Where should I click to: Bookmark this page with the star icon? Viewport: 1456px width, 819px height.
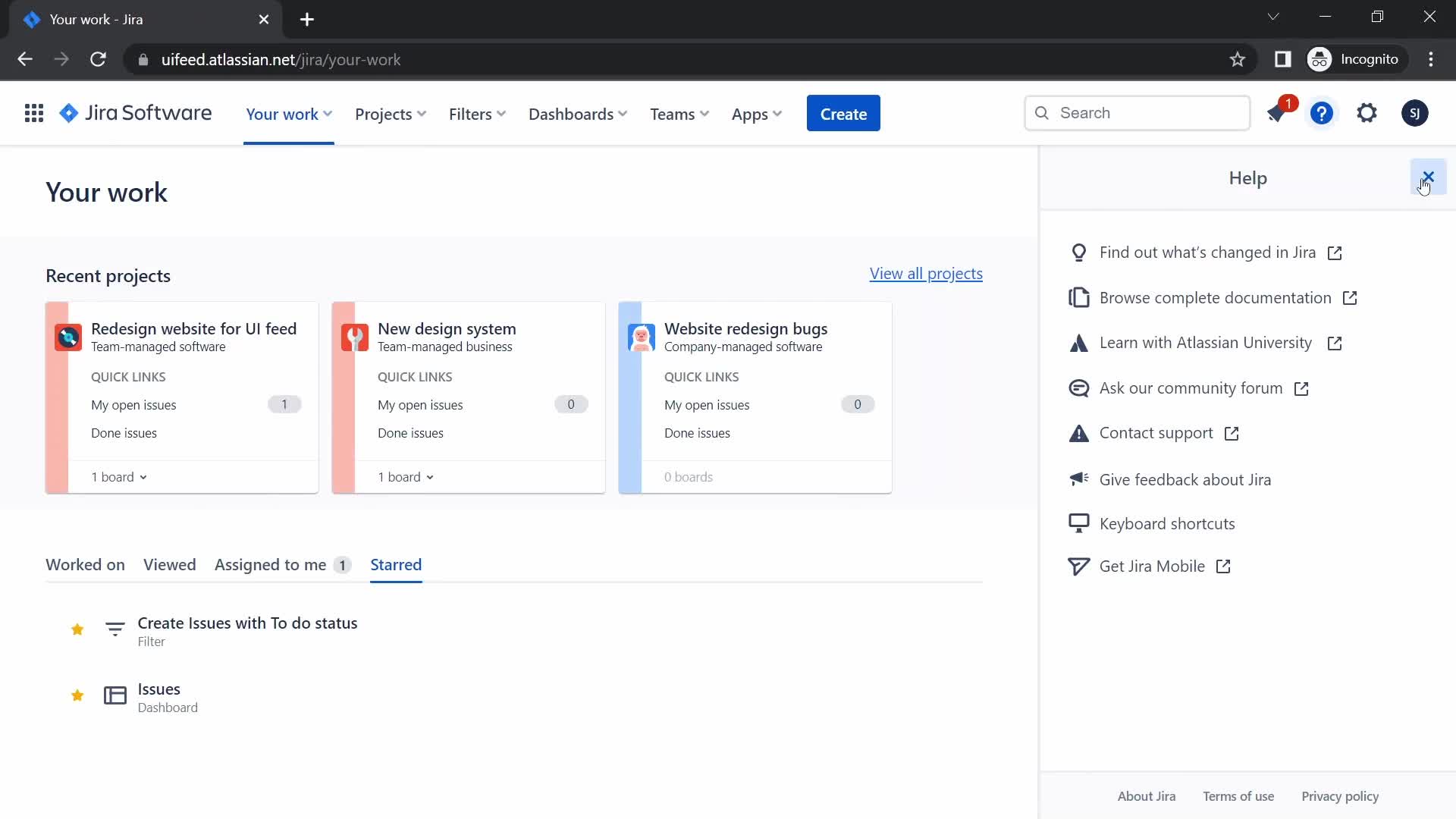coord(1238,59)
